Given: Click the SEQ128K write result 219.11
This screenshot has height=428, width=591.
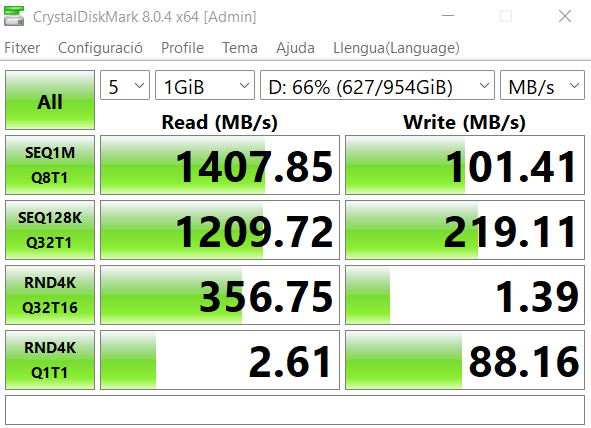Looking at the screenshot, I should pyautogui.click(x=465, y=230).
